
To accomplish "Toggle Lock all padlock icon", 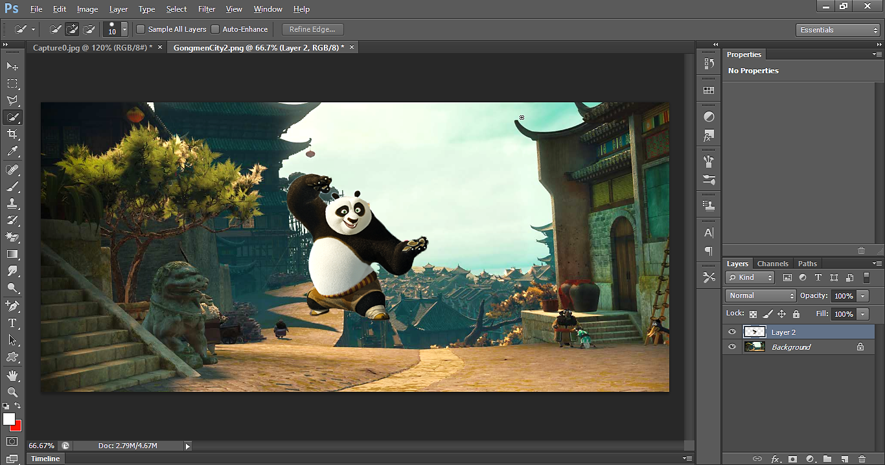I will pyautogui.click(x=796, y=314).
